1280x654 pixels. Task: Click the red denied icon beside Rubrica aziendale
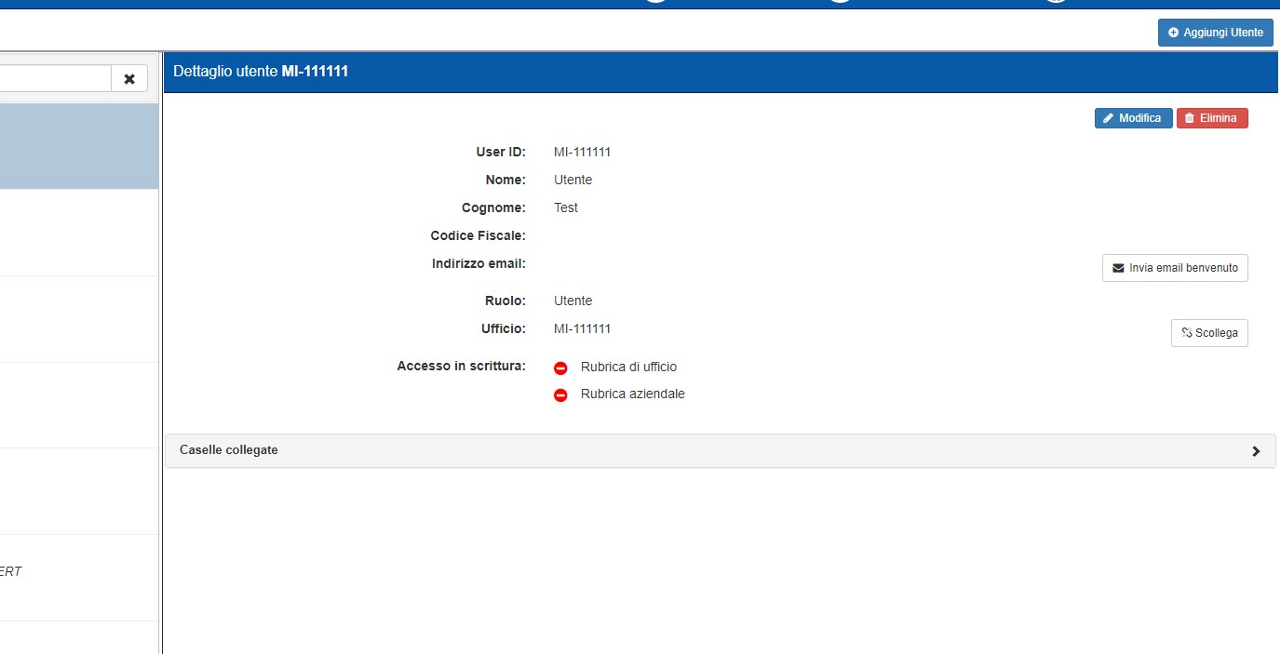[561, 395]
